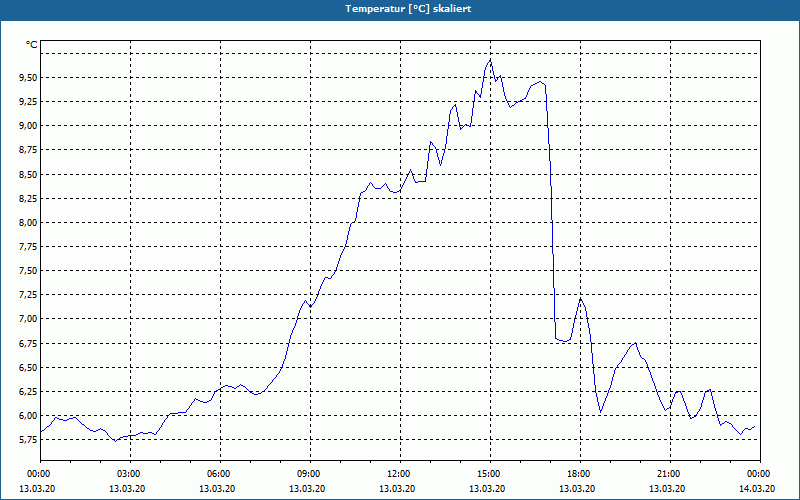Viewport: 800px width, 500px height.
Task: Select the 7,50 y-axis value
Action: 29,271
